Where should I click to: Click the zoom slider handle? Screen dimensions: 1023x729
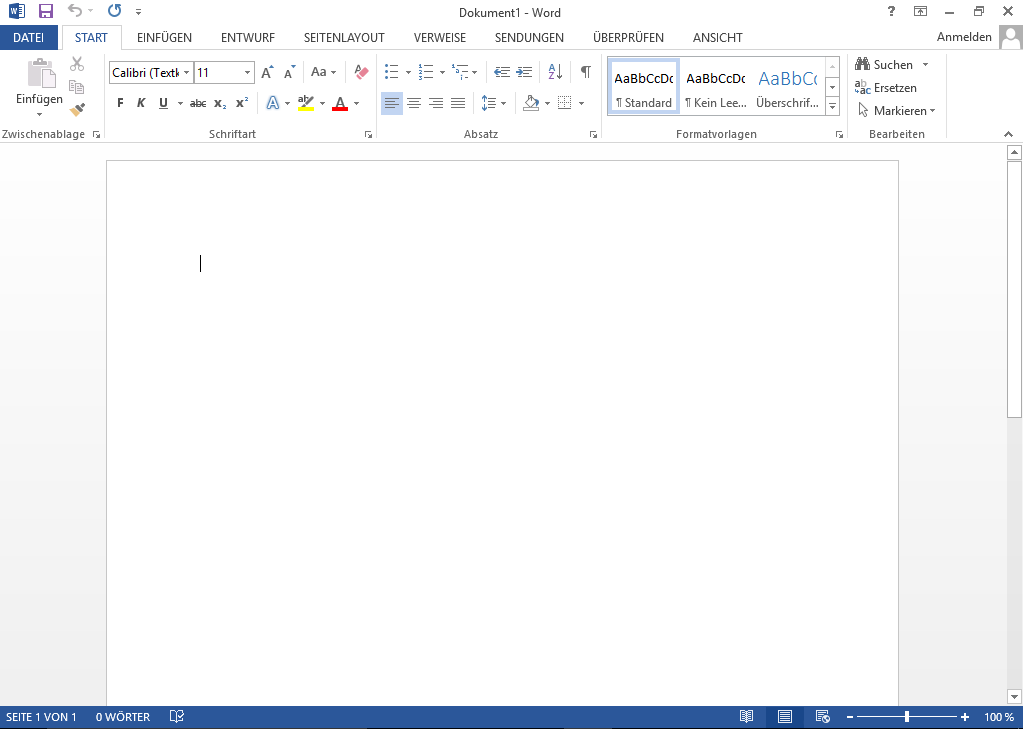(907, 717)
